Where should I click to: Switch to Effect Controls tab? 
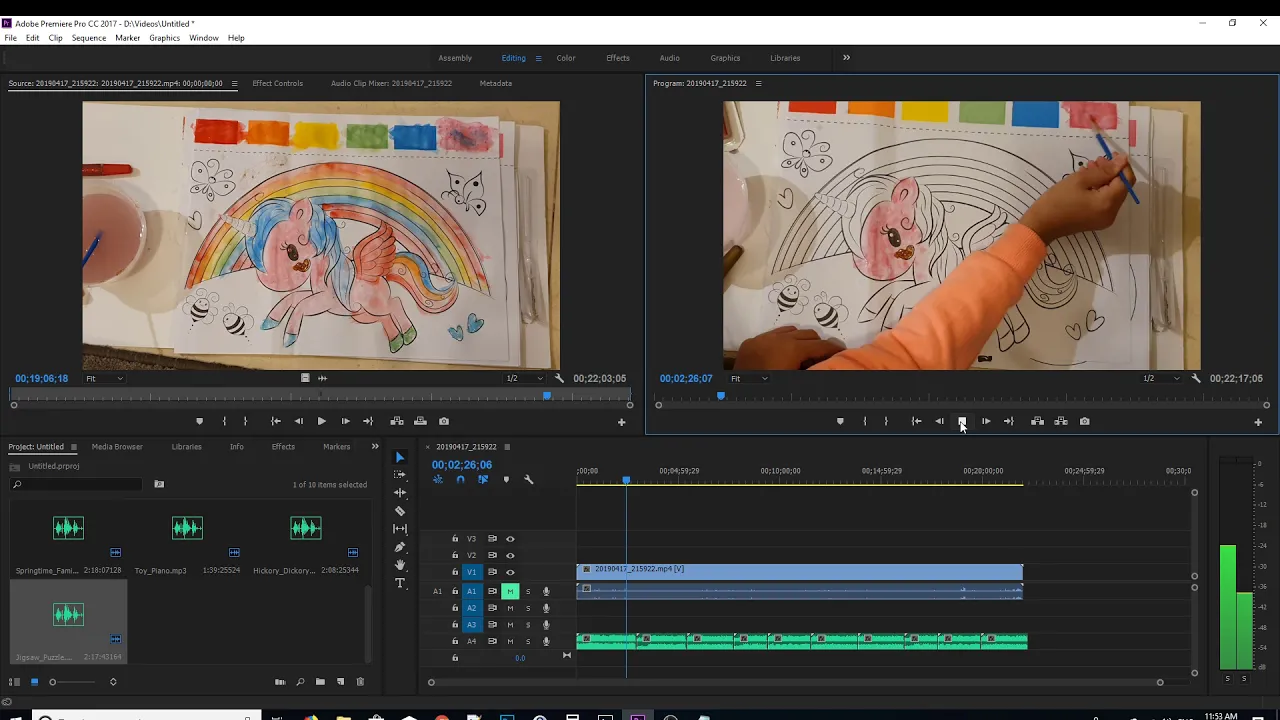277,83
